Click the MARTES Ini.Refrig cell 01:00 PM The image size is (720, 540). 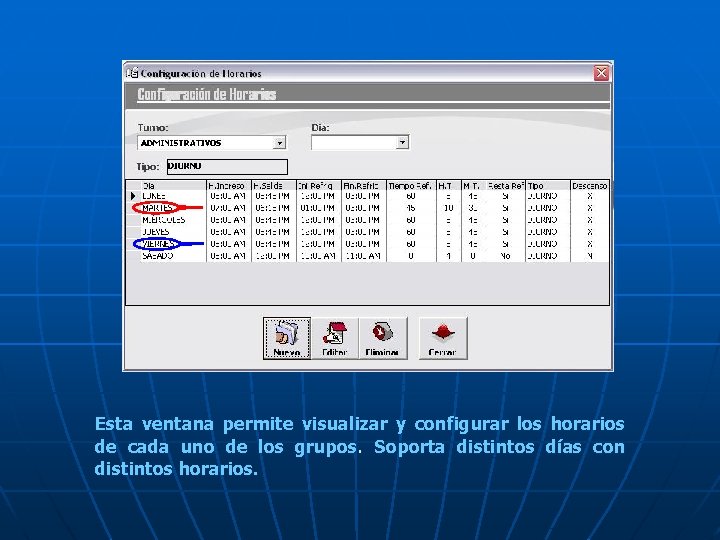point(319,208)
